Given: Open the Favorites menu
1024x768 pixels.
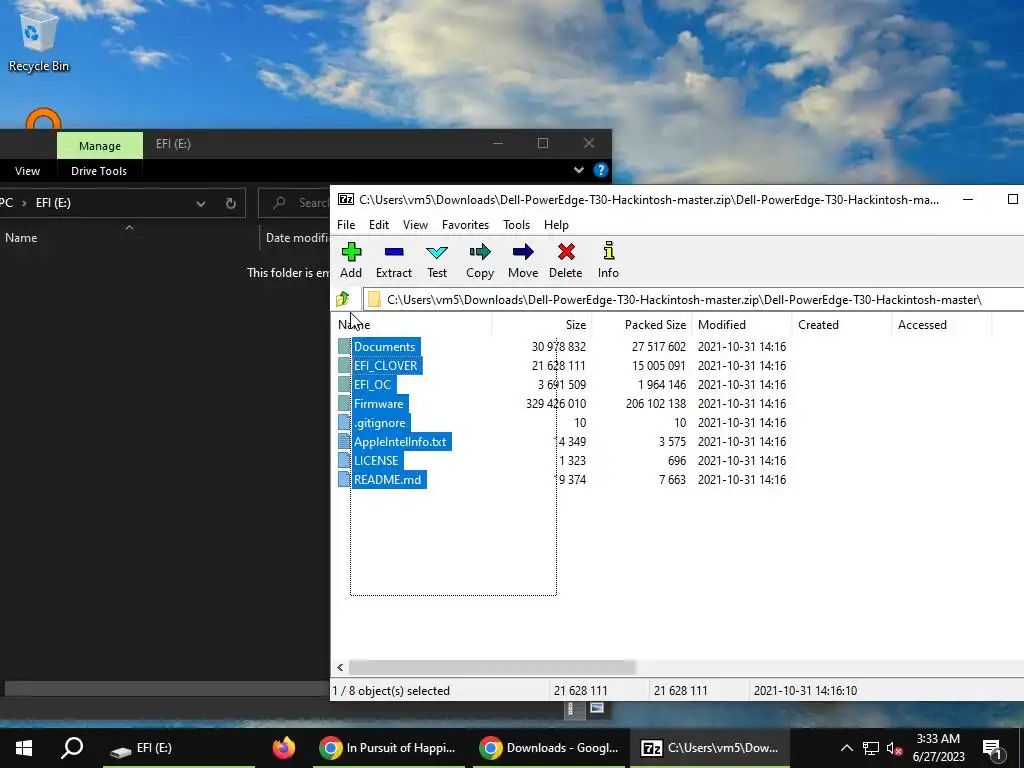Looking at the screenshot, I should pyautogui.click(x=465, y=225).
